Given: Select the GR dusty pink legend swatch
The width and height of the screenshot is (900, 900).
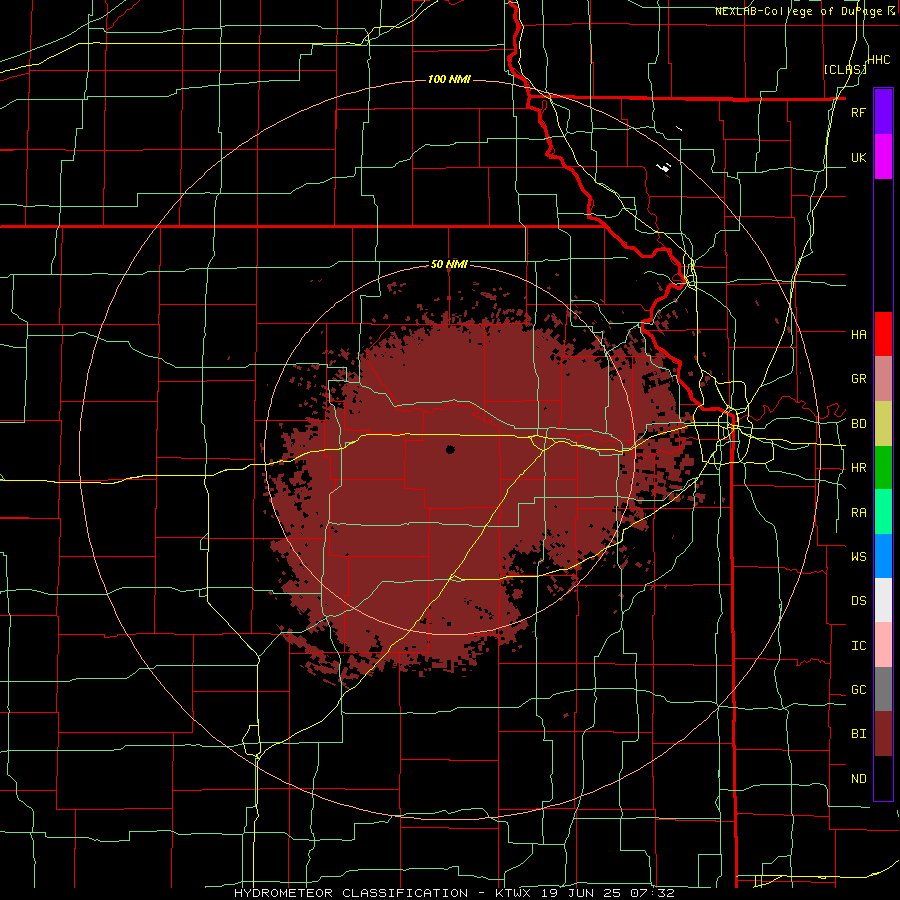Looking at the screenshot, I should (883, 379).
